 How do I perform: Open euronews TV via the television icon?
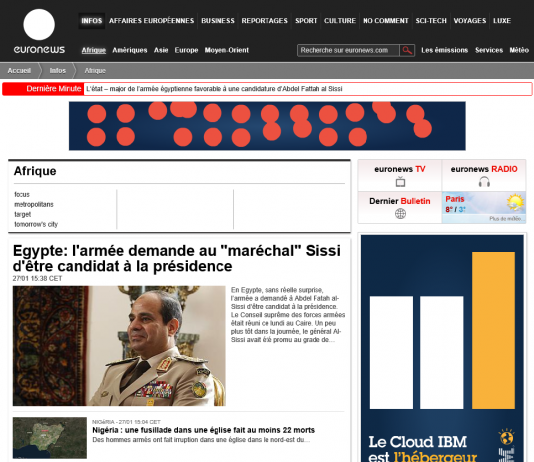coord(400,182)
